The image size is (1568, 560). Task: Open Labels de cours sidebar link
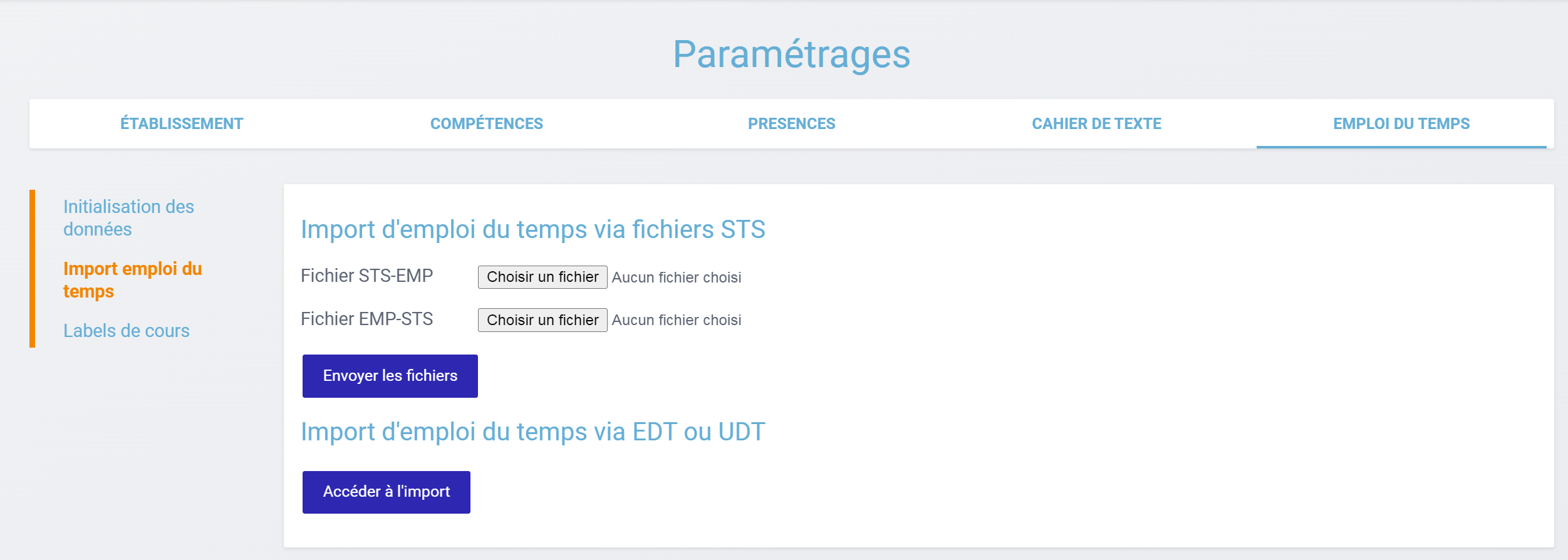pyautogui.click(x=126, y=330)
